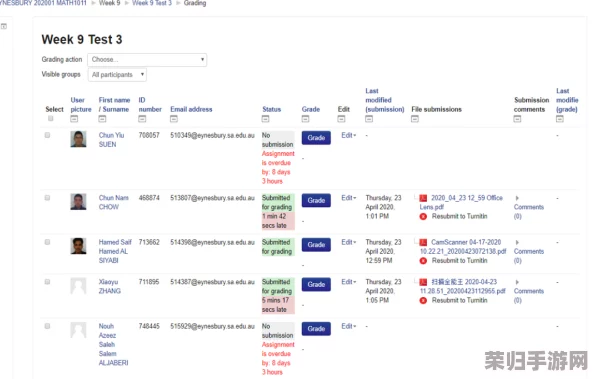Click Grade button for Hamed Saif AL SIYABI

pos(316,245)
